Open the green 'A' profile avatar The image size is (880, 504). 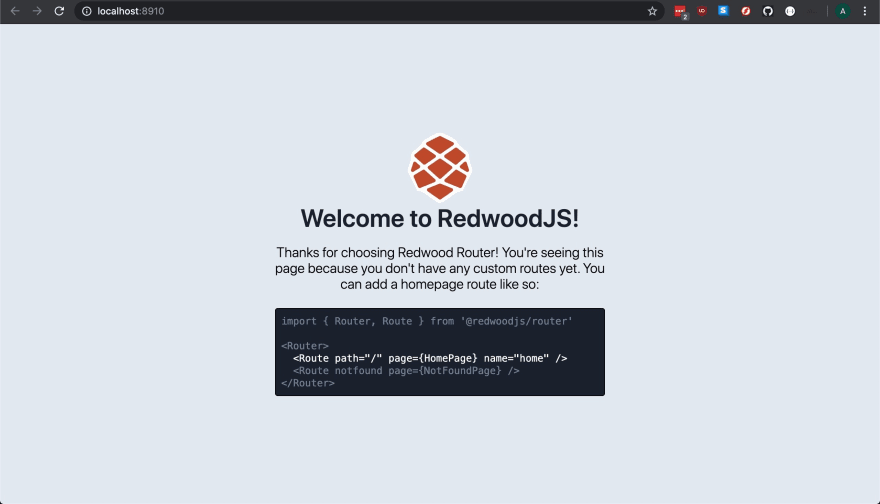point(842,11)
